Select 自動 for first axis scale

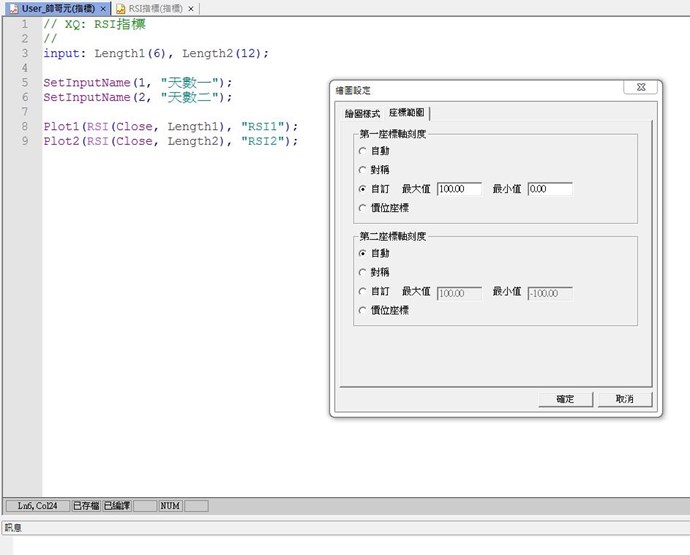[x=362, y=150]
